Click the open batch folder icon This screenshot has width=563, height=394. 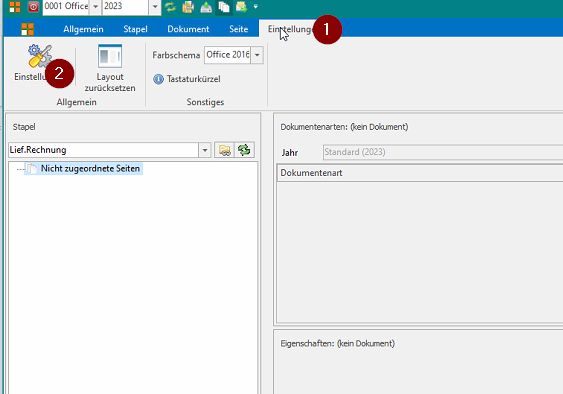coord(224,150)
